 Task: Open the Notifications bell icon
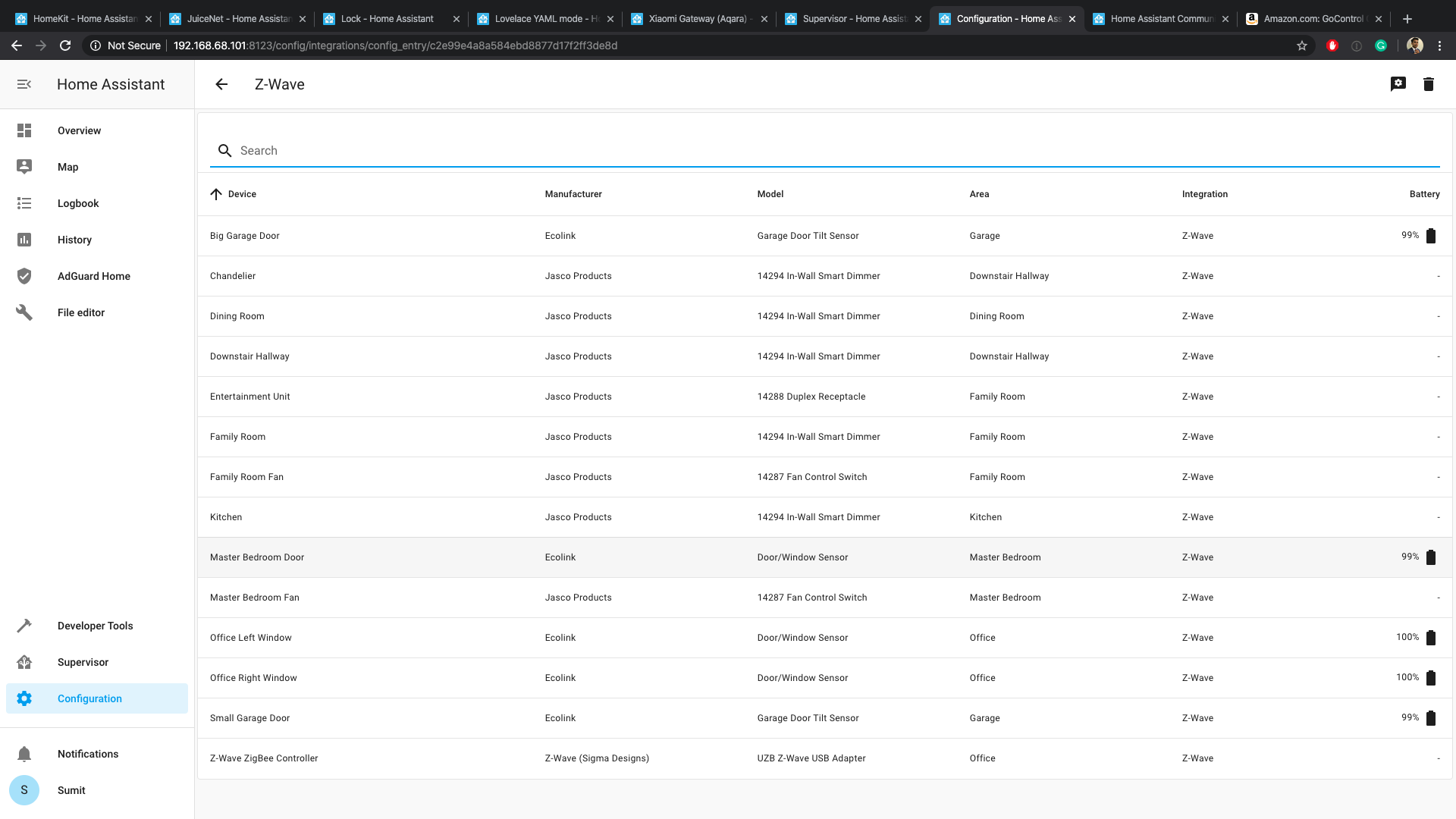coord(24,754)
